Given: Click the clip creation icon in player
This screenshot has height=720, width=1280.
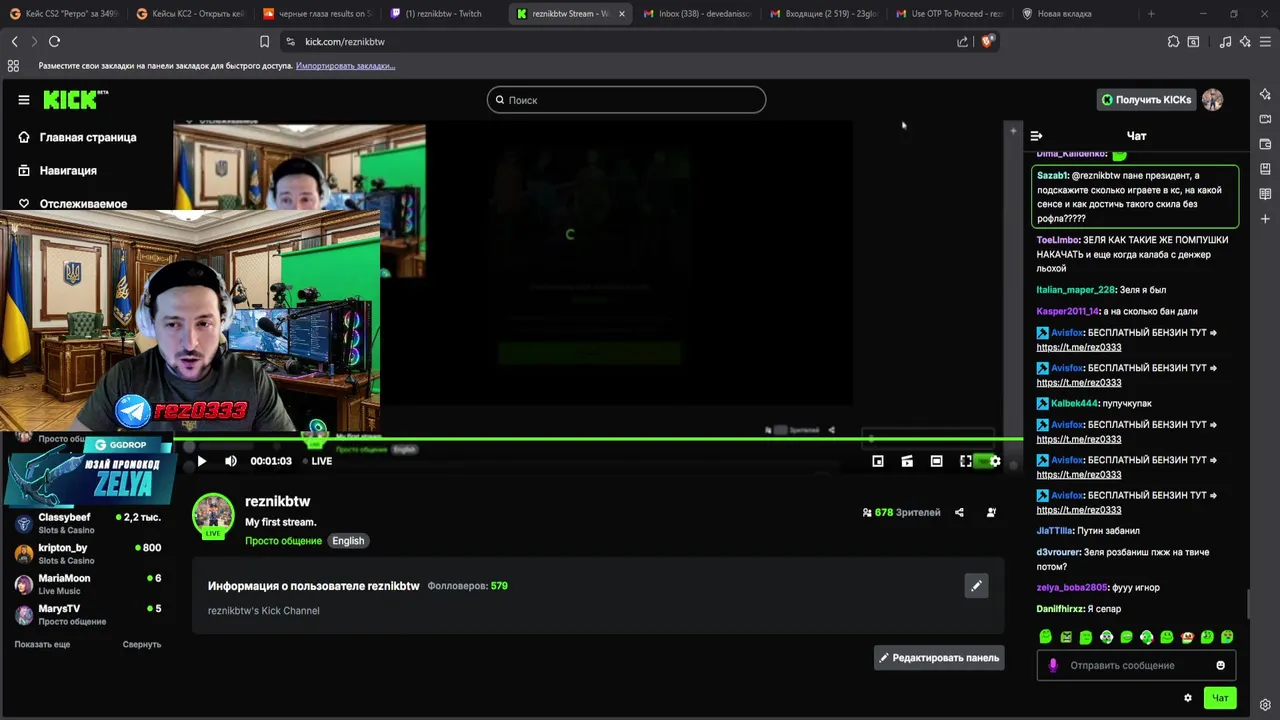Looking at the screenshot, I should tap(907, 461).
